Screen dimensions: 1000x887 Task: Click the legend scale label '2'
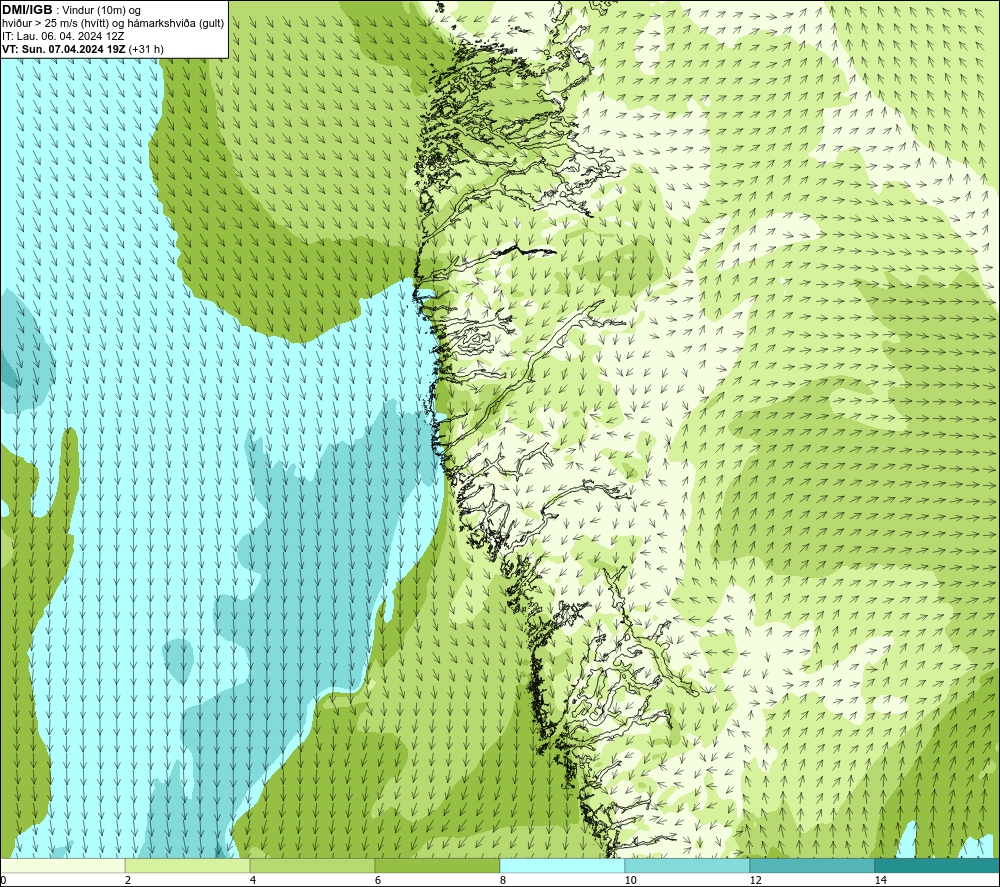(x=128, y=880)
